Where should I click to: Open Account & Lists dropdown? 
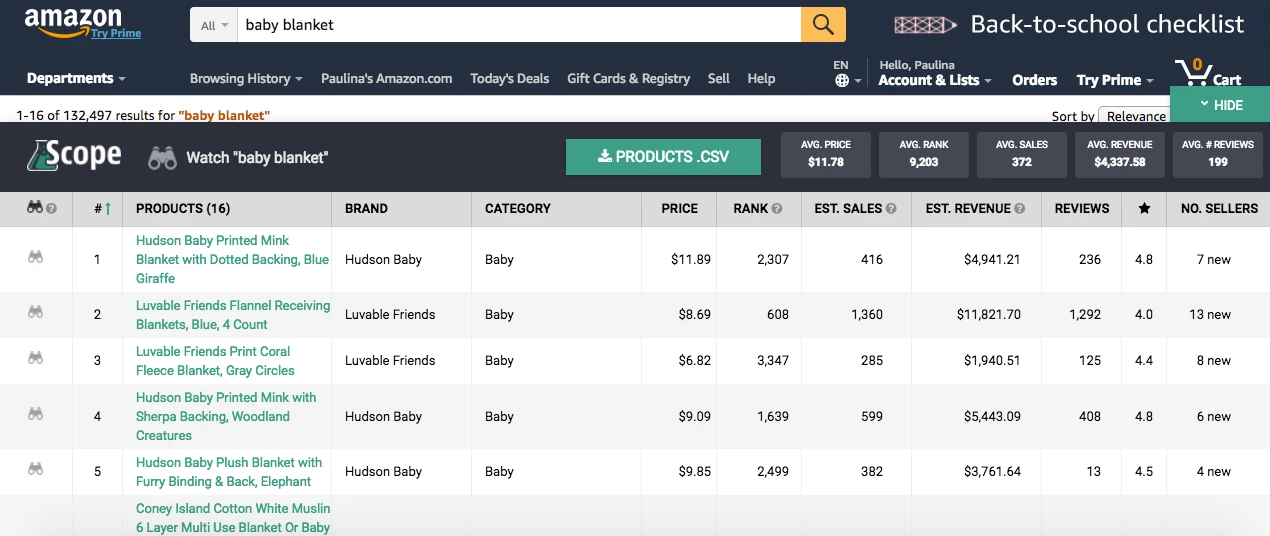pyautogui.click(x=935, y=80)
